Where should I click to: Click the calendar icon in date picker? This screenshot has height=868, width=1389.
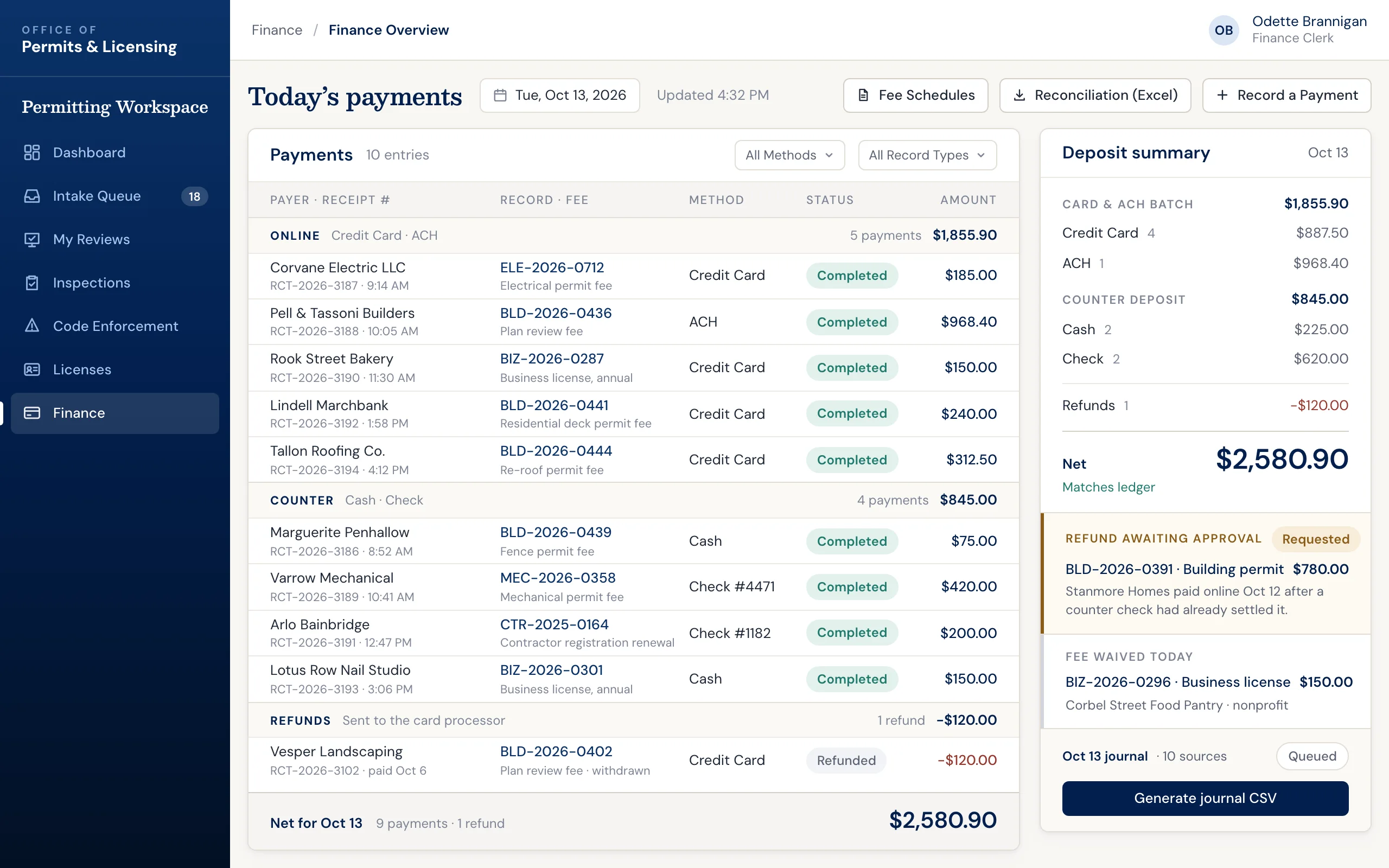[x=500, y=95]
